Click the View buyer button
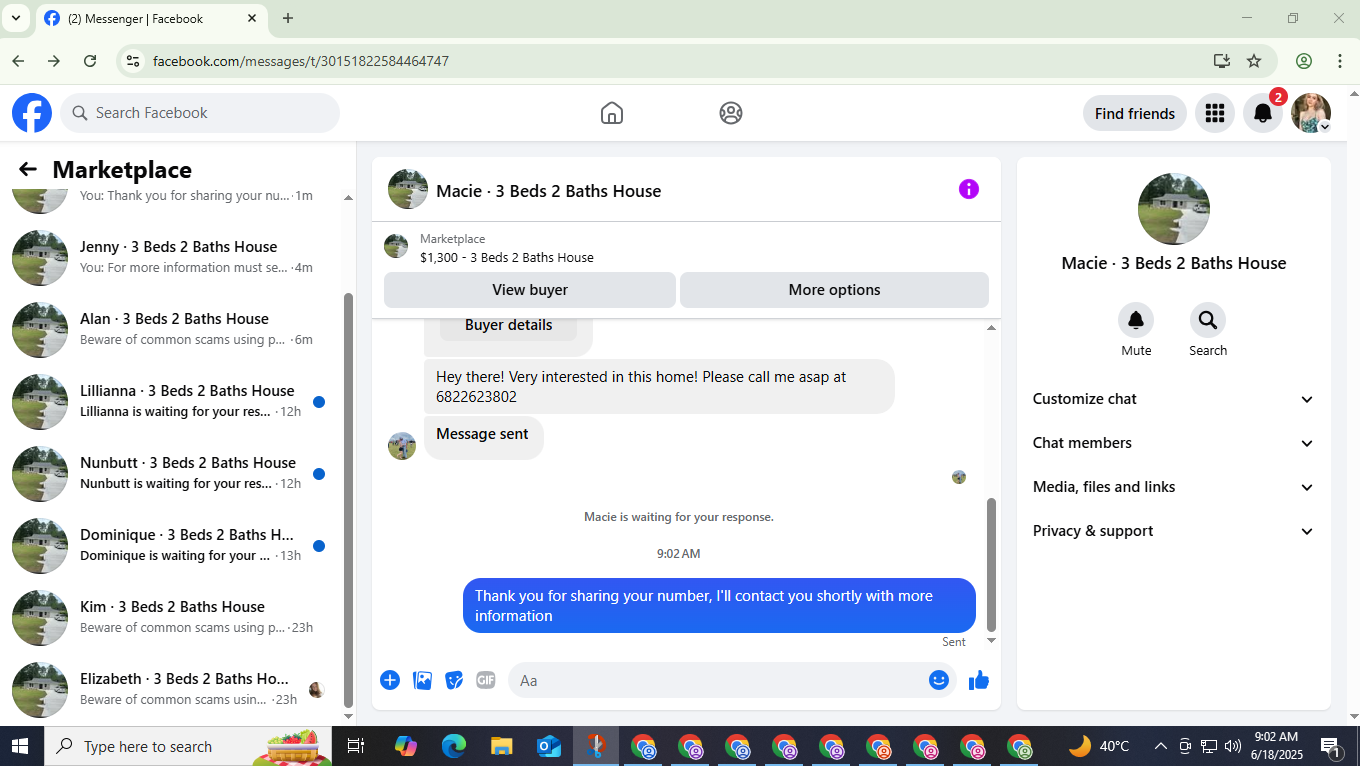Viewport: 1360px width, 766px height. (530, 290)
